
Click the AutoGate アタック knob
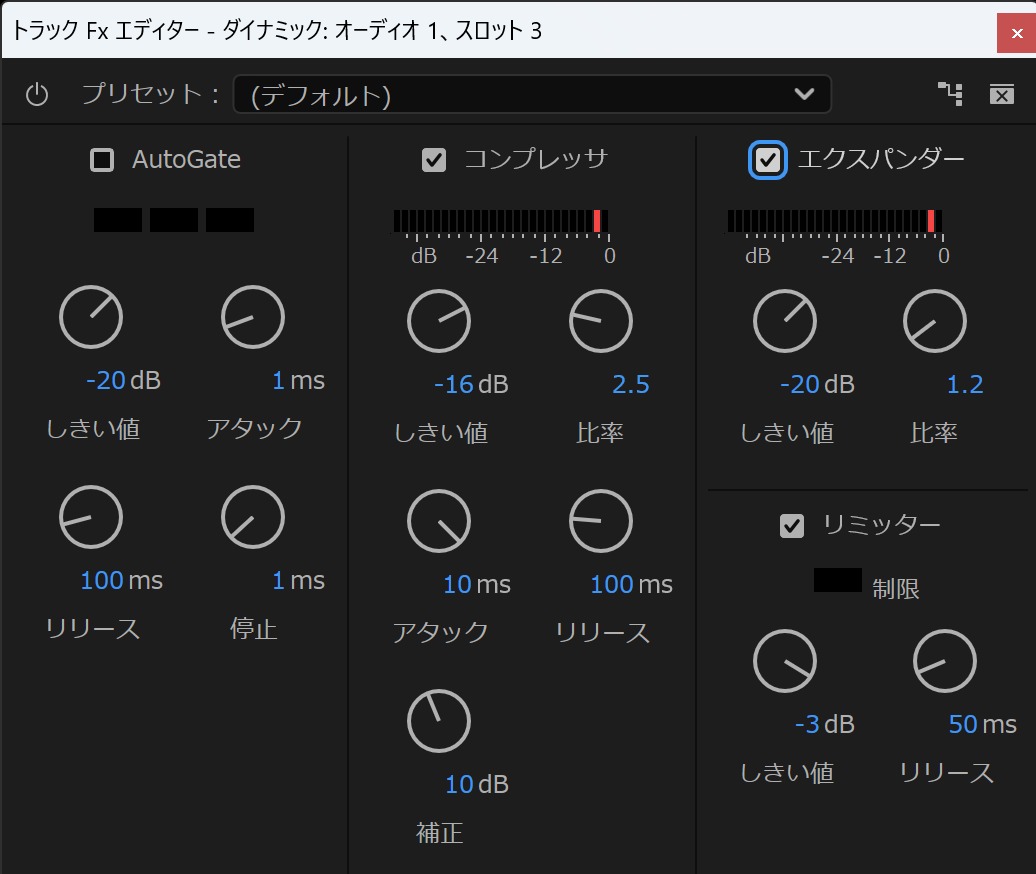coord(253,317)
